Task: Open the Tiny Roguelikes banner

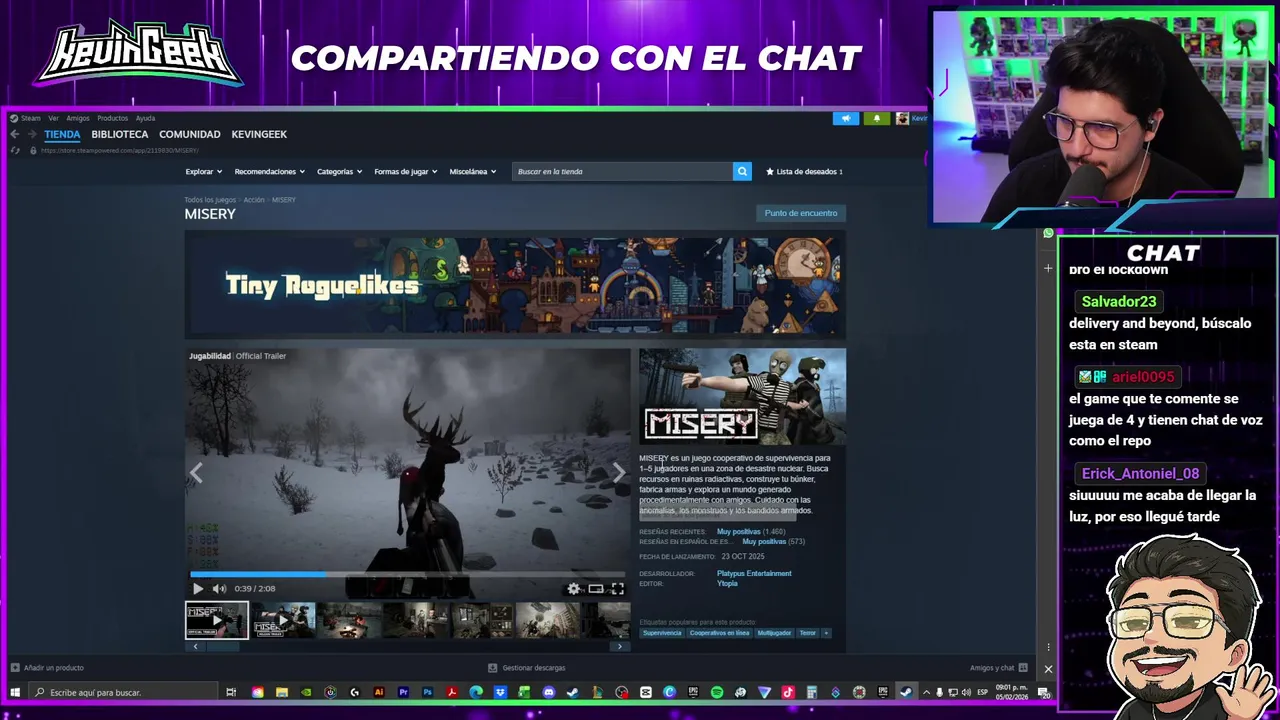Action: click(515, 285)
